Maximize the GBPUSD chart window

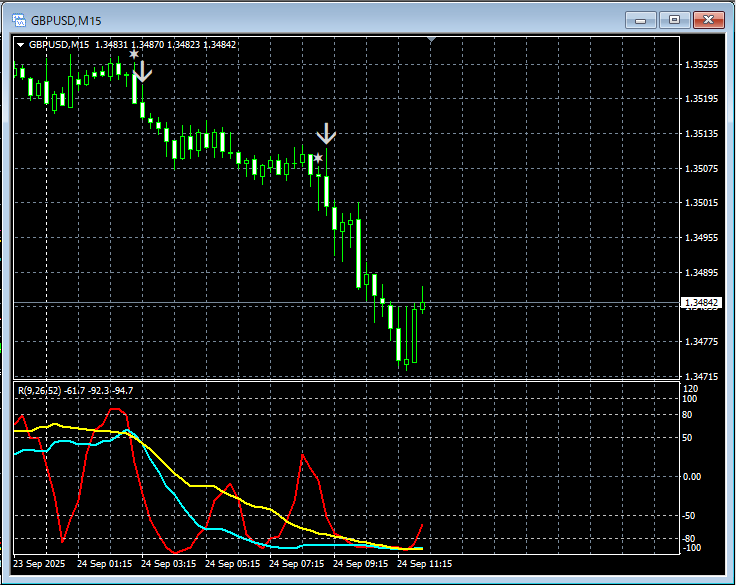[x=675, y=19]
